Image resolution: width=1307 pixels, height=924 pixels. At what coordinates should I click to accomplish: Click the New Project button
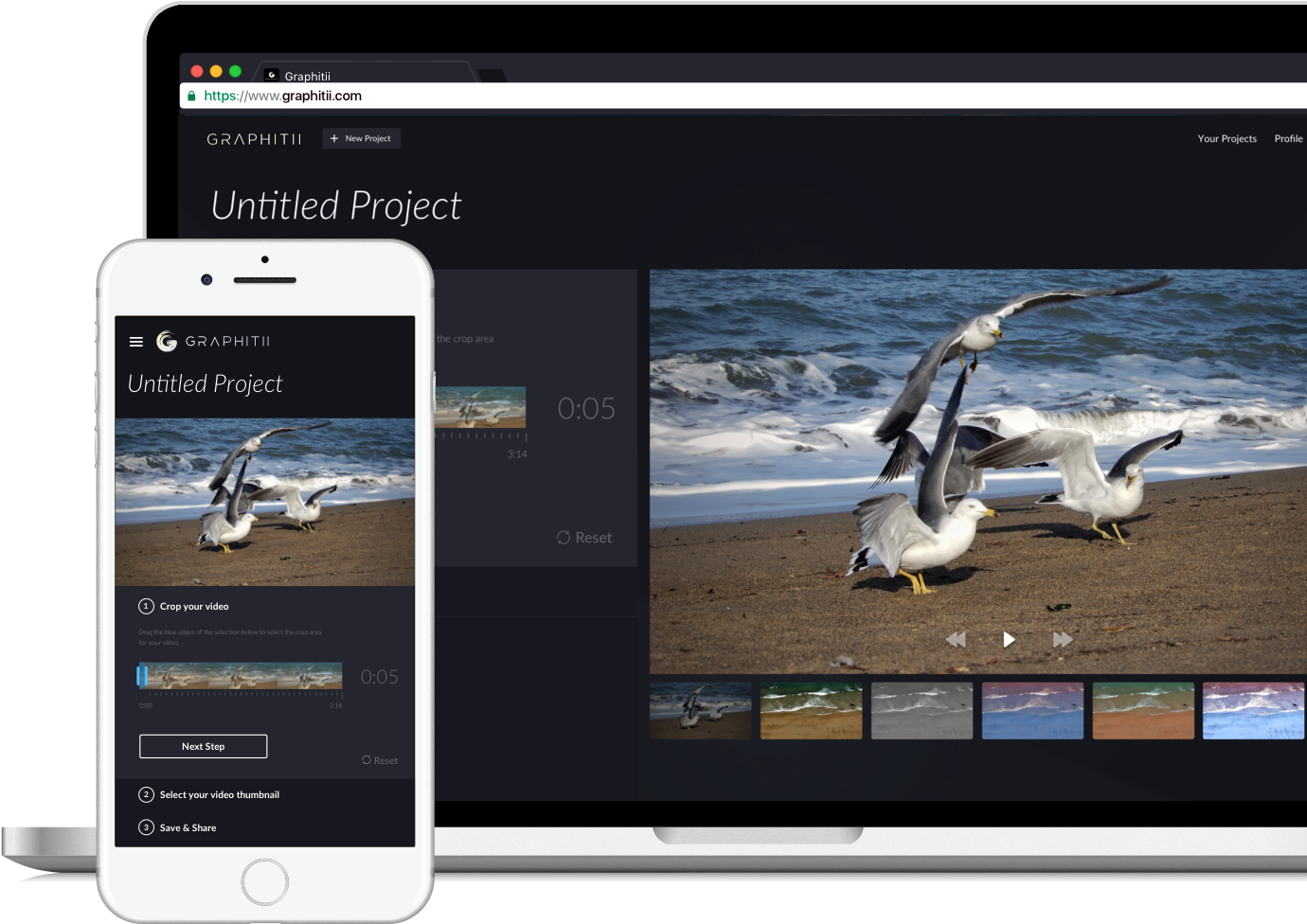(361, 138)
